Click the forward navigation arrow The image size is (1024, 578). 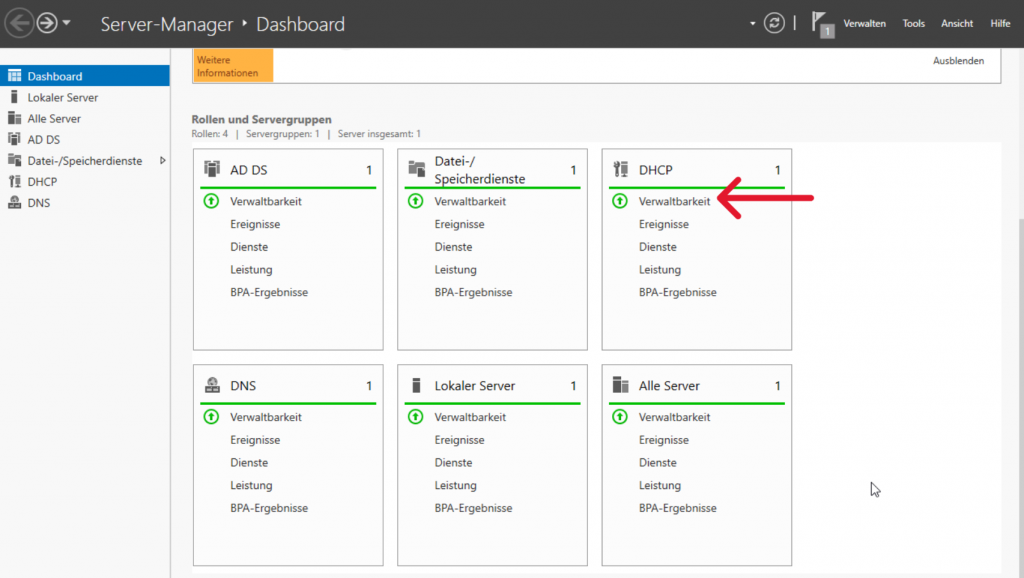click(x=46, y=23)
